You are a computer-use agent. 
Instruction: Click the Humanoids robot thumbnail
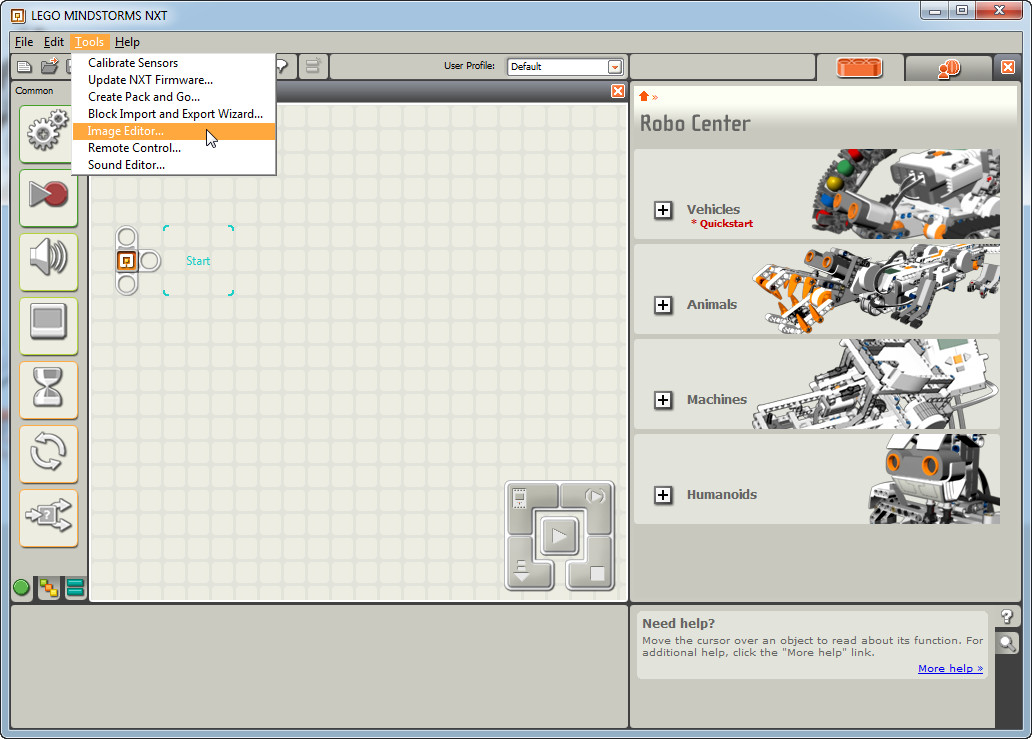[935, 478]
